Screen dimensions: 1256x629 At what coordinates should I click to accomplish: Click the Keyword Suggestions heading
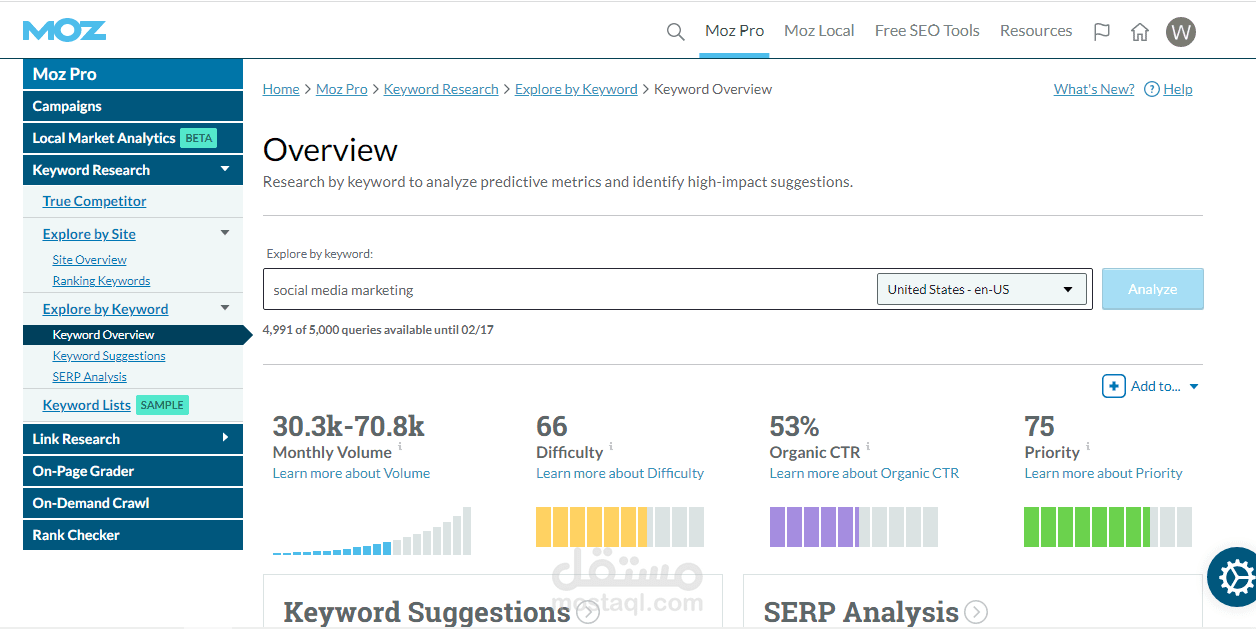427,612
